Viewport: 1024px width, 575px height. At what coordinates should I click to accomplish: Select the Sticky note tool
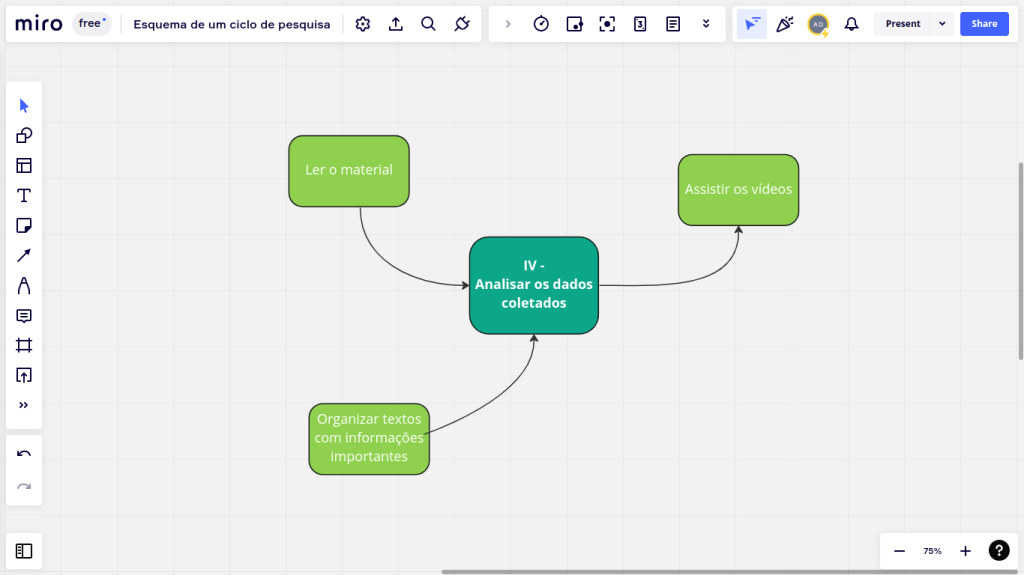click(x=24, y=226)
